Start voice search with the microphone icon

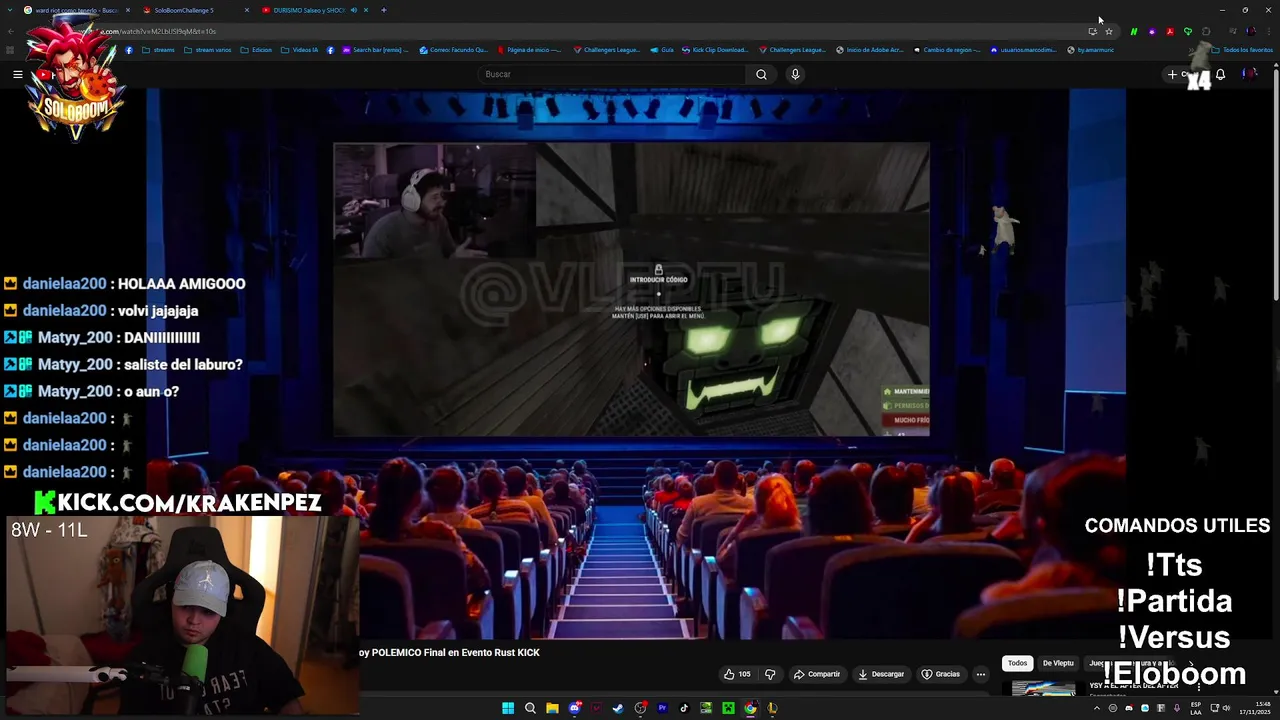[795, 74]
